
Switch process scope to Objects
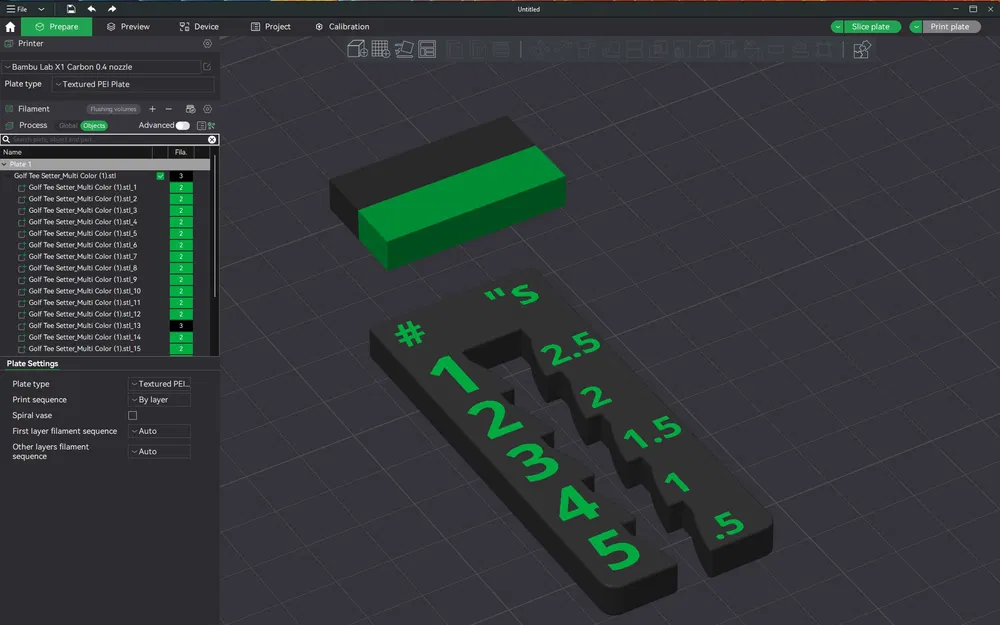click(94, 126)
